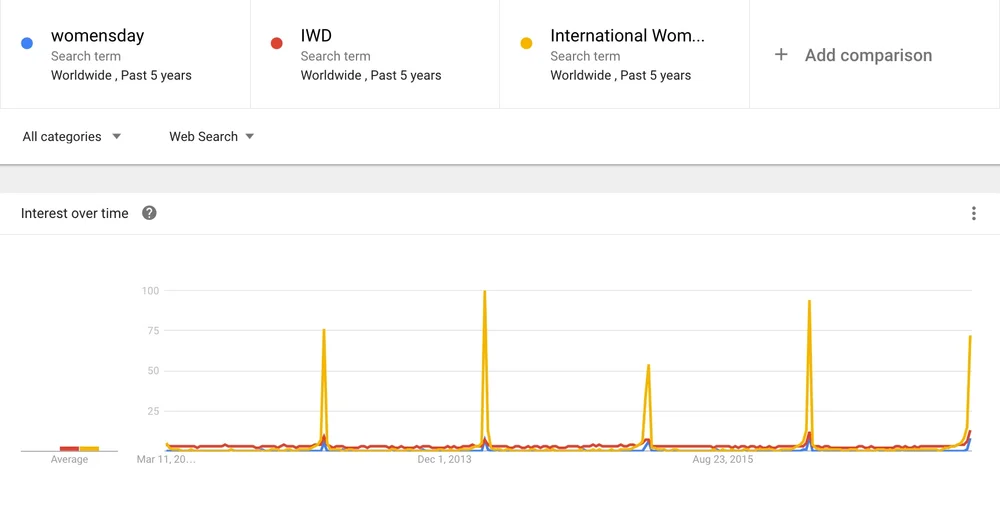The height and width of the screenshot is (510, 1000).
Task: Open the Web Search dropdown
Action: click(211, 136)
